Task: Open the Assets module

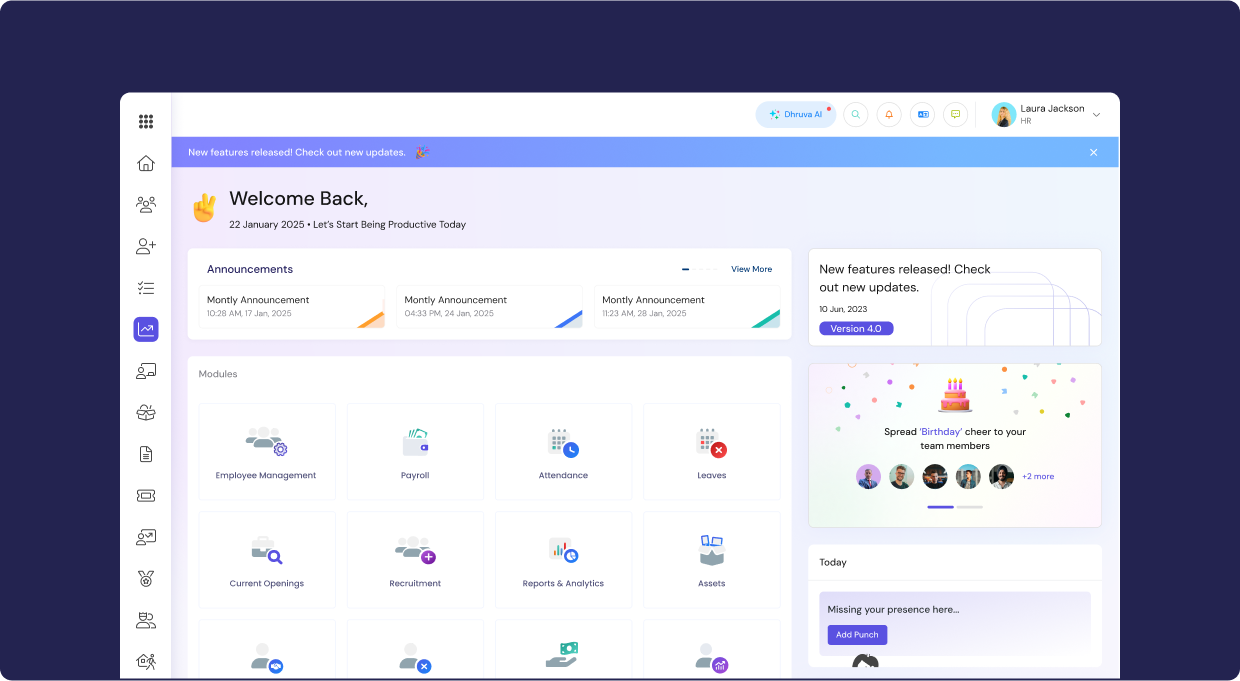Action: pos(712,560)
